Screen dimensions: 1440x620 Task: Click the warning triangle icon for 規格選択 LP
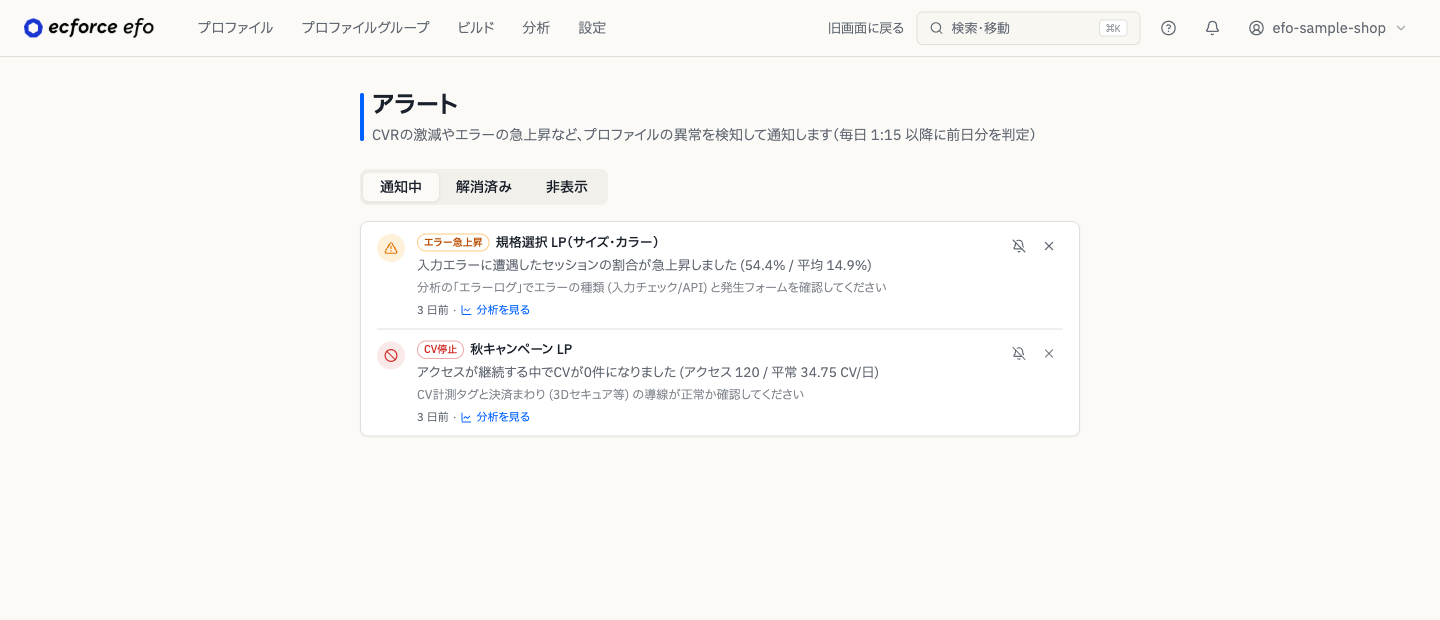coord(391,248)
